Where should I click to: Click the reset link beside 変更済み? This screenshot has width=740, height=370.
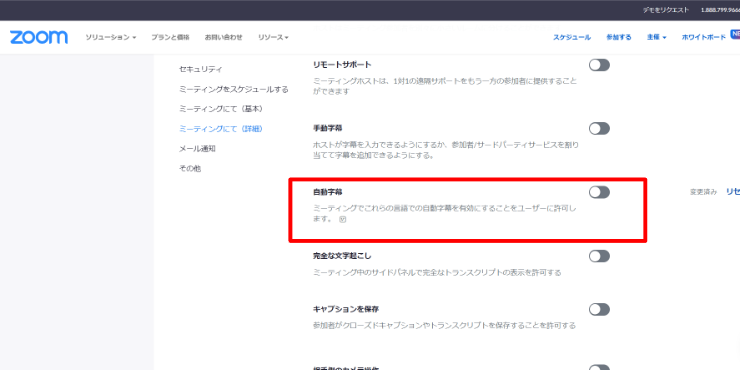pyautogui.click(x=733, y=192)
